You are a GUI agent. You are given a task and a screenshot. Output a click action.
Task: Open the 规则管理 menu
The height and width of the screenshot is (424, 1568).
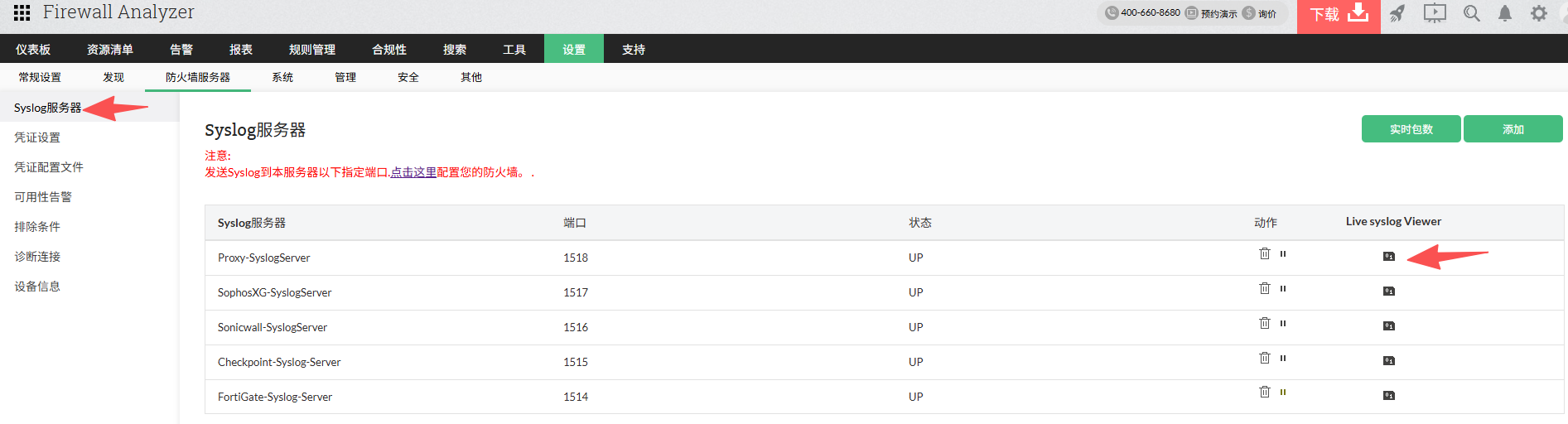pos(312,50)
